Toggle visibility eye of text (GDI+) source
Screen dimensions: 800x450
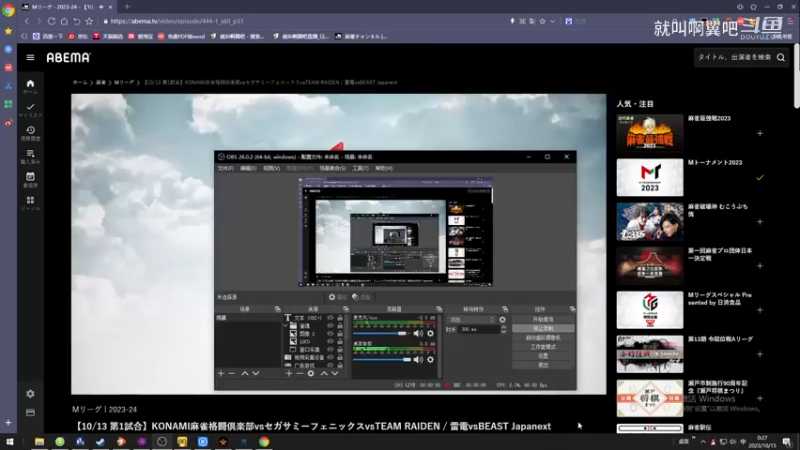330,318
